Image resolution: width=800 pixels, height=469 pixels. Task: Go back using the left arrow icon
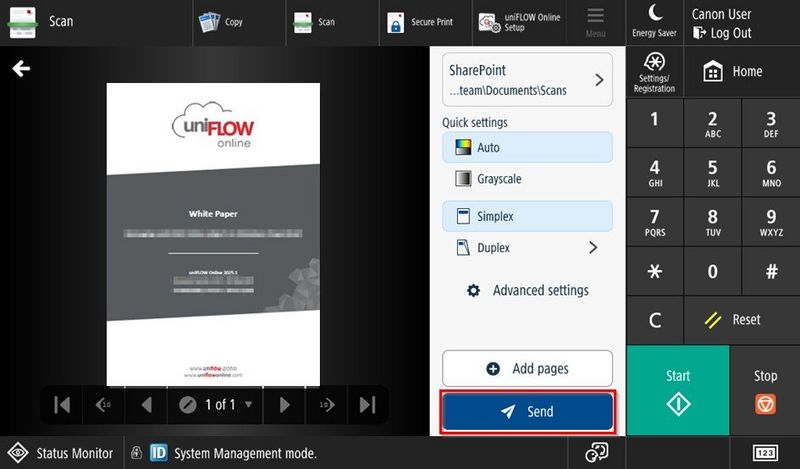click(21, 69)
